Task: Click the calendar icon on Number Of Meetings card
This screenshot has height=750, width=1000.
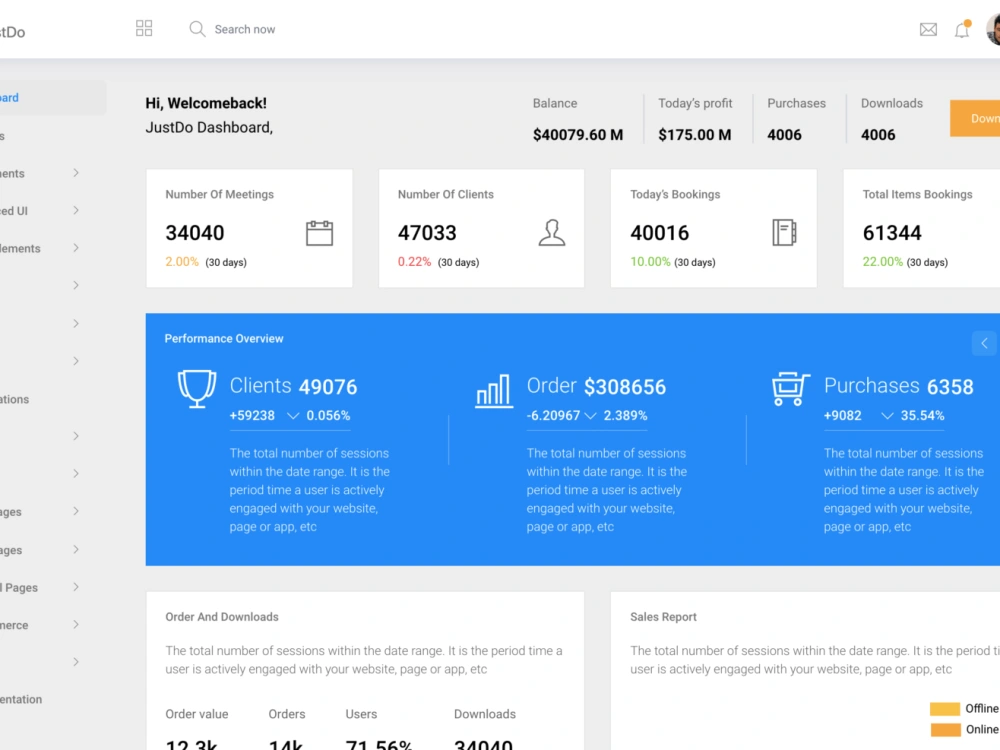Action: pyautogui.click(x=319, y=232)
